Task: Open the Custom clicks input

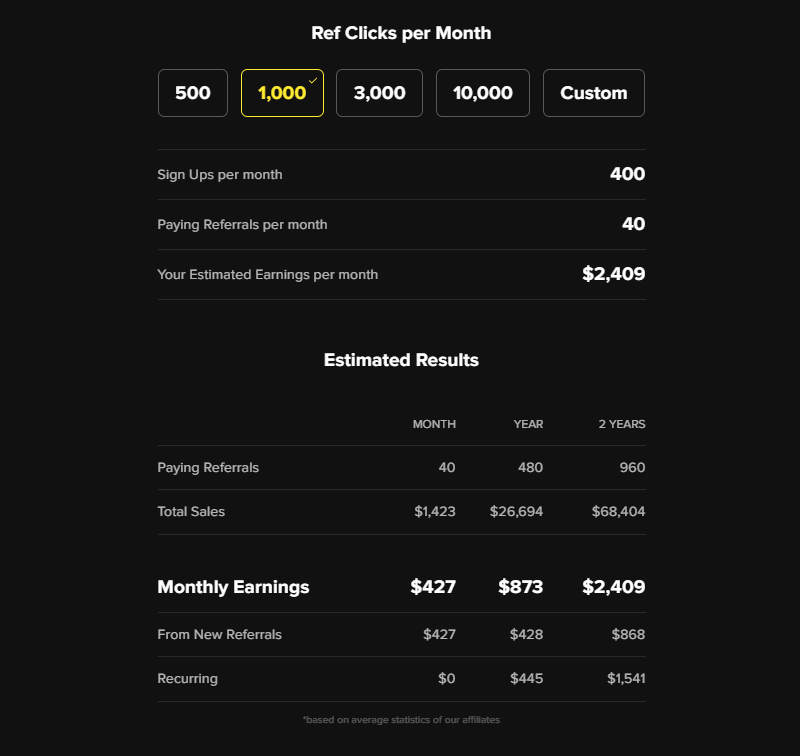Action: click(x=593, y=92)
